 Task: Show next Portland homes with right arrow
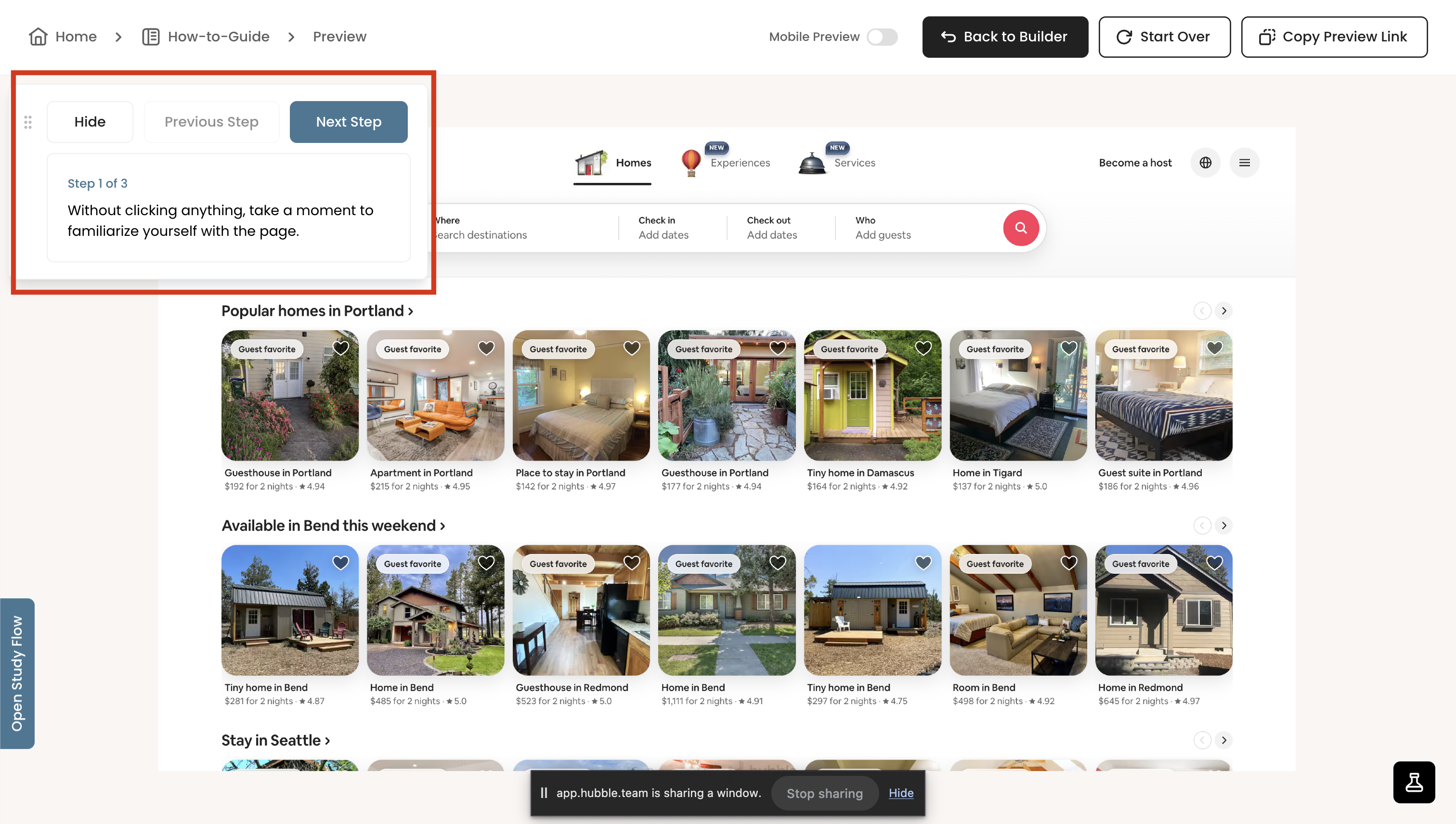pyautogui.click(x=1224, y=311)
